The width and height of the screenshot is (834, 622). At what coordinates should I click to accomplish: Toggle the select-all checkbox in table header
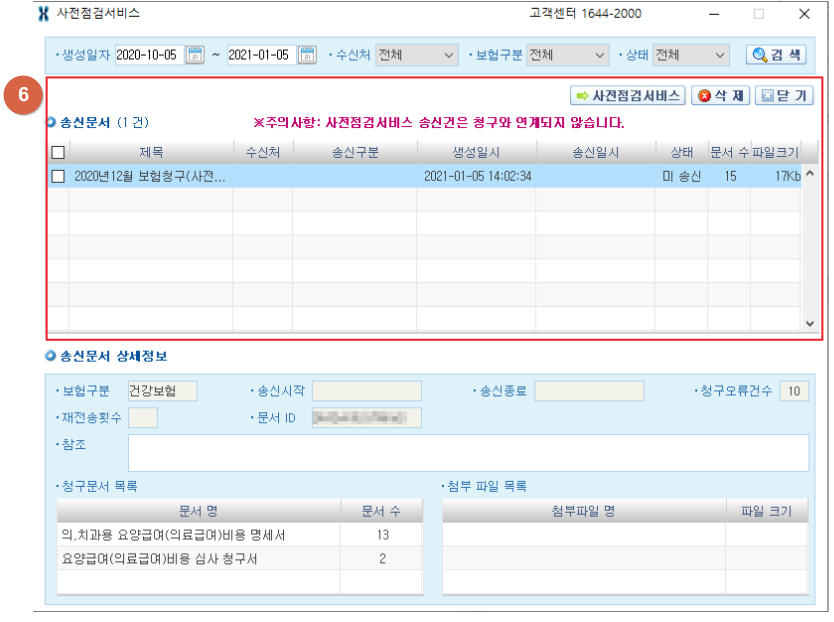pyautogui.click(x=58, y=152)
